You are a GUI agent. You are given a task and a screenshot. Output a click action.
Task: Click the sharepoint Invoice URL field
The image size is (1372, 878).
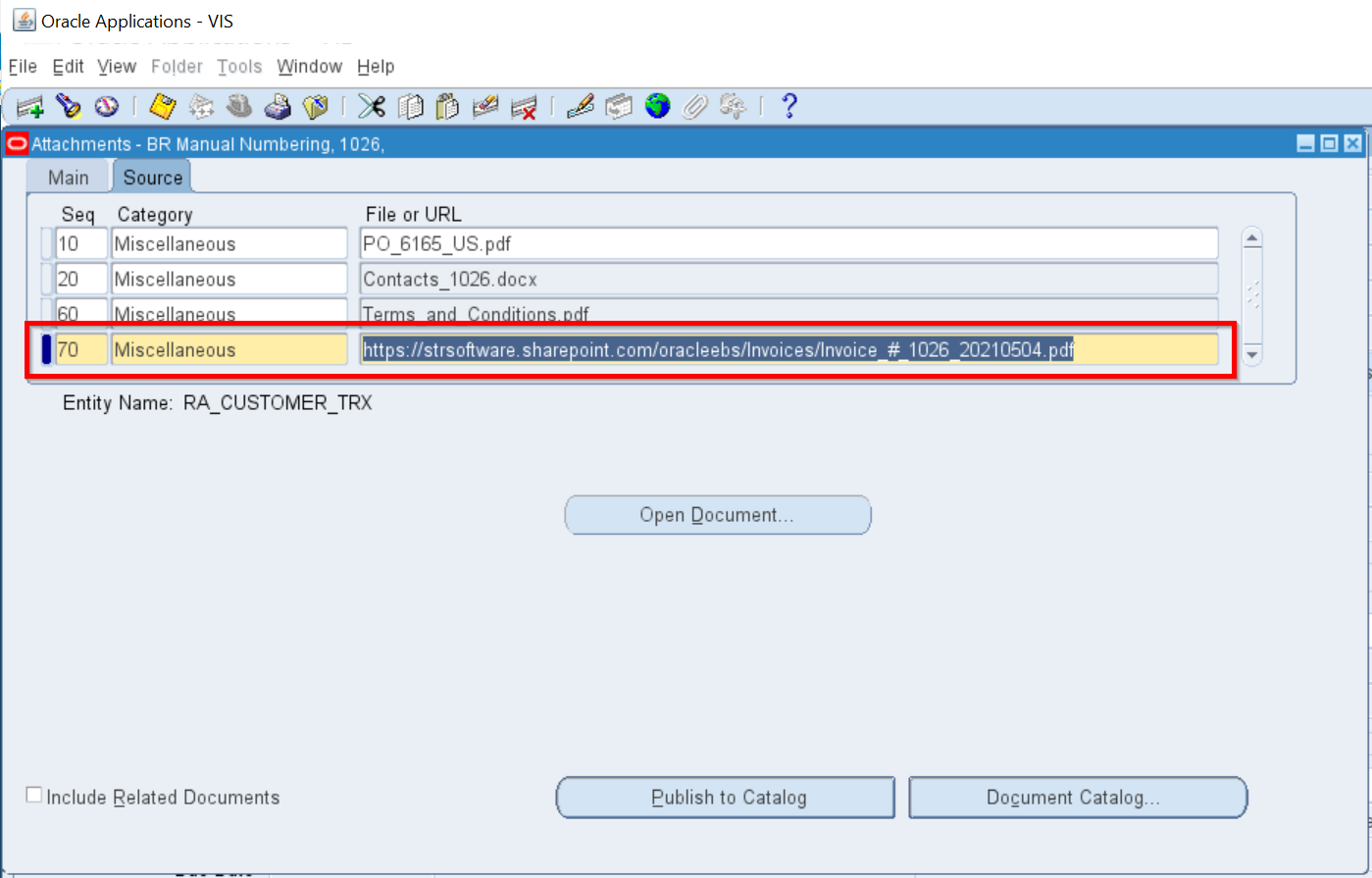pos(789,349)
